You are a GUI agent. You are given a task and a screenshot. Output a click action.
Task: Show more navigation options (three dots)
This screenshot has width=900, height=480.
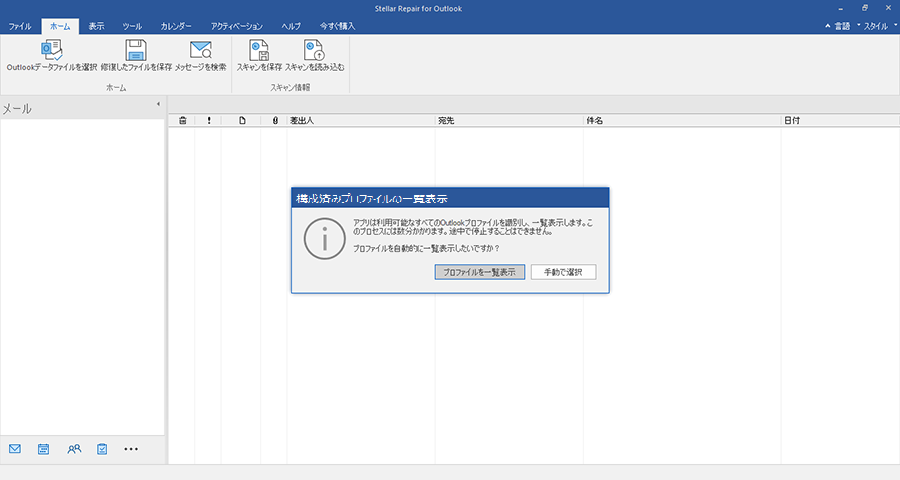click(131, 449)
